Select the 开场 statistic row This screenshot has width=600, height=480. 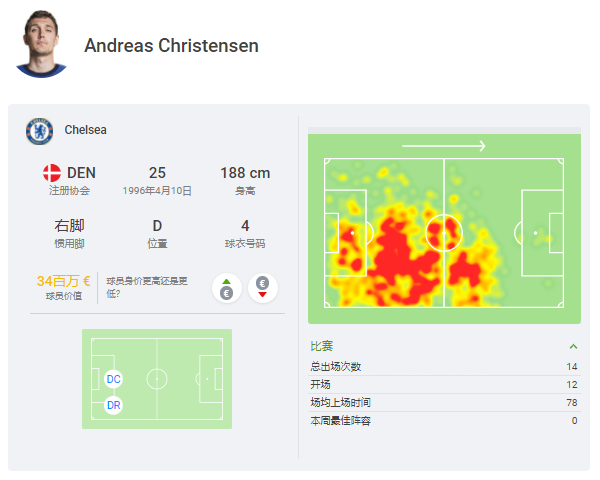coord(444,385)
